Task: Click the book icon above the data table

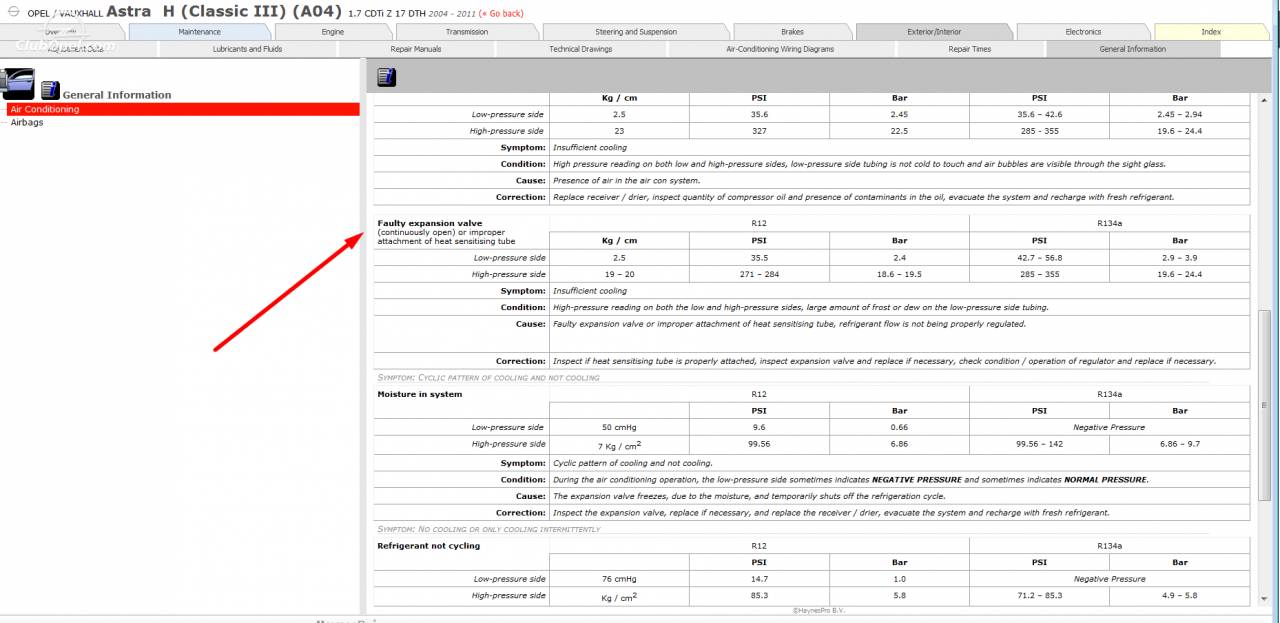Action: (388, 76)
